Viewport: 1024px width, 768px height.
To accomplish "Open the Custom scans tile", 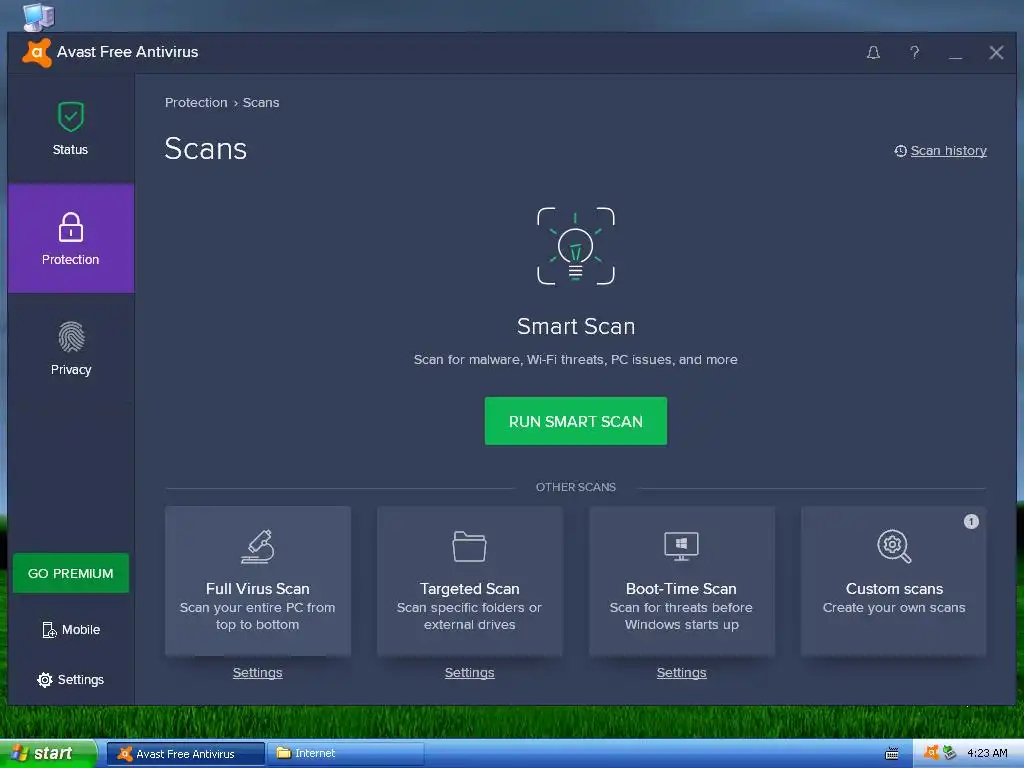I will pos(893,581).
